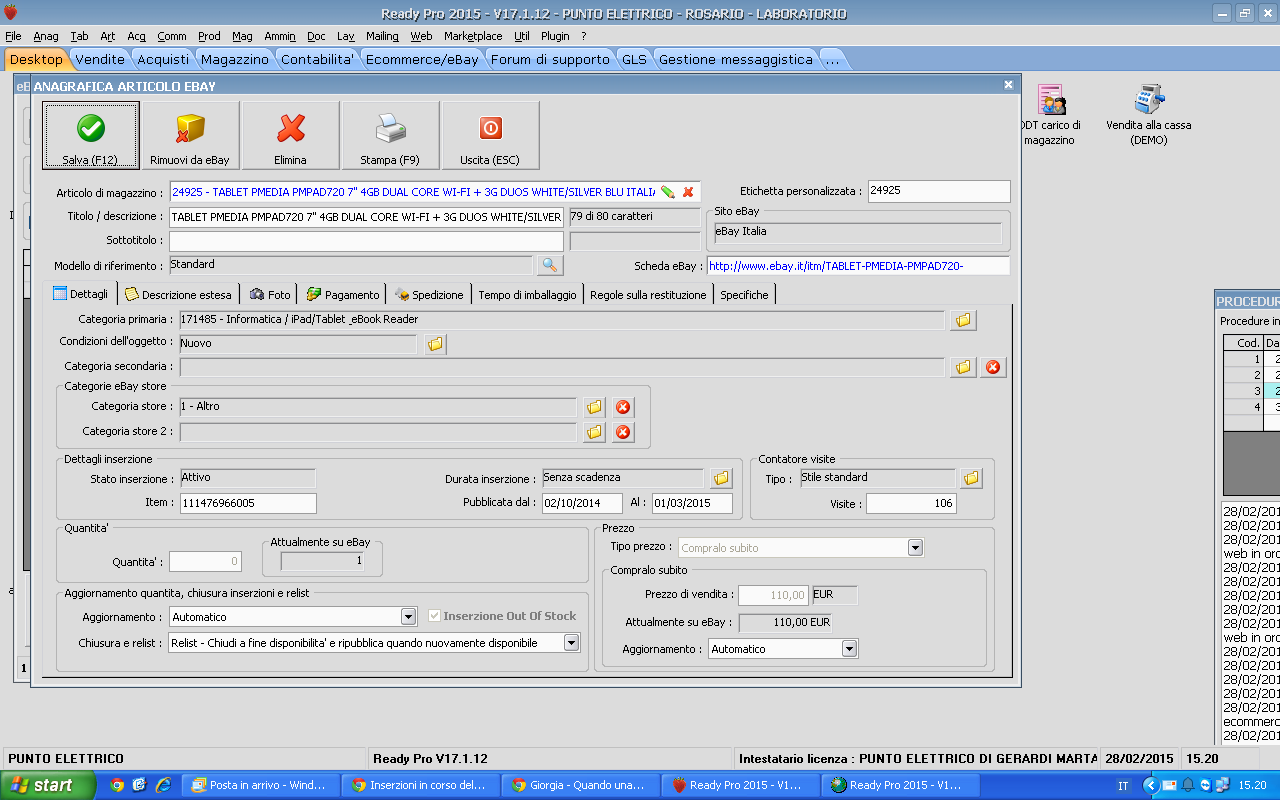Image resolution: width=1280 pixels, height=800 pixels.
Task: Open the Spedizione tab
Action: point(429,295)
